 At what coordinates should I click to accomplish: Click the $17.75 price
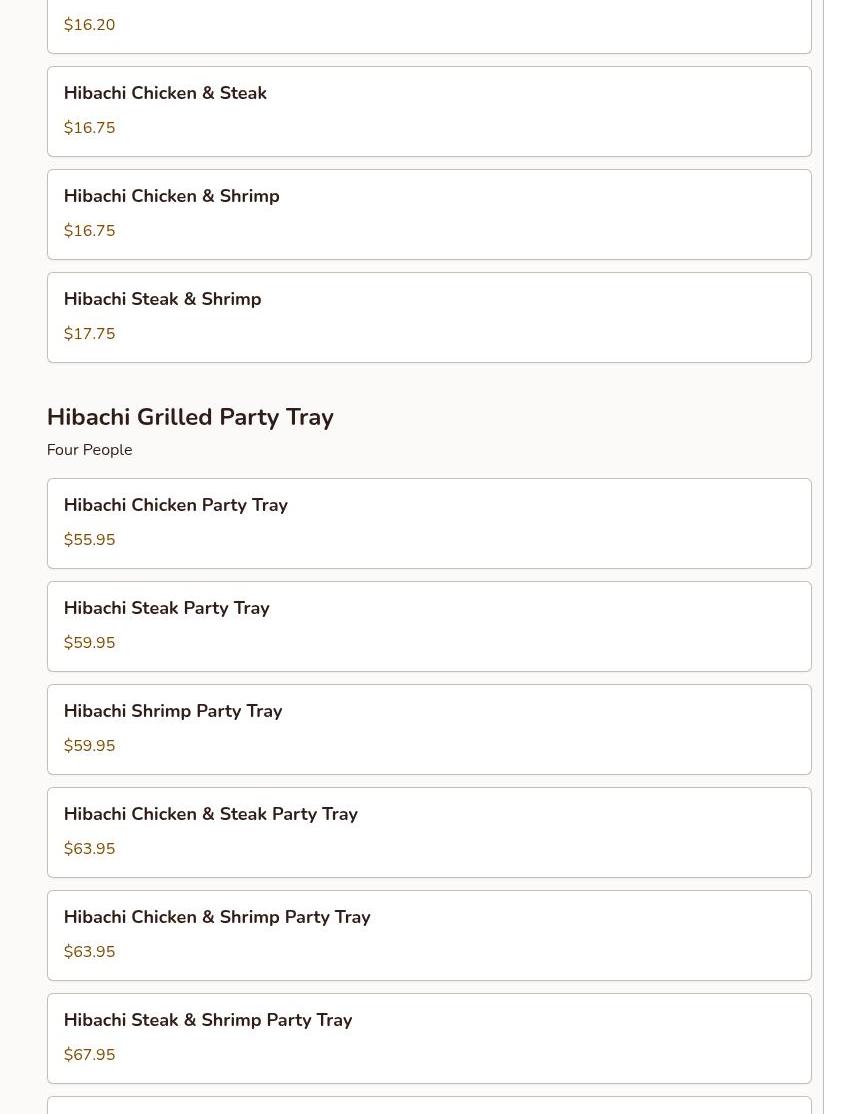tap(89, 334)
